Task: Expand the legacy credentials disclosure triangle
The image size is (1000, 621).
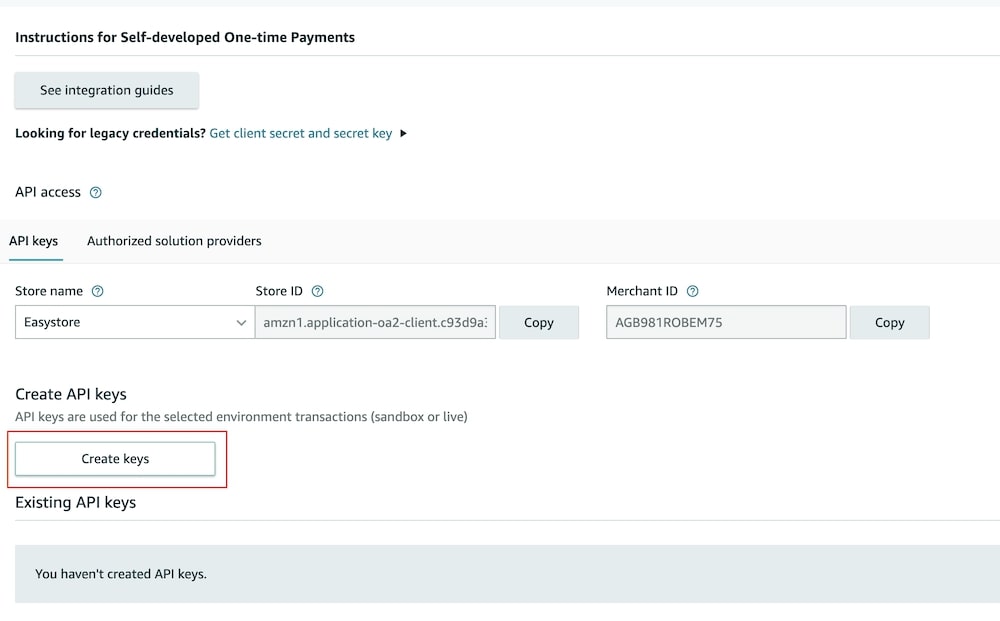Action: click(x=403, y=133)
